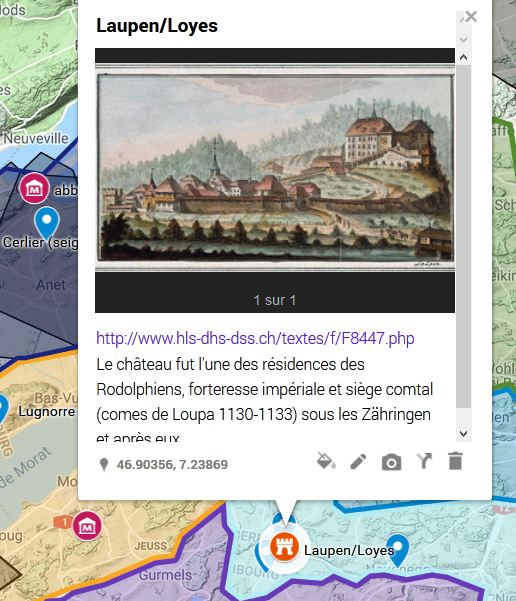Click the pink museum marker near abb
The width and height of the screenshot is (516, 601).
point(35,189)
